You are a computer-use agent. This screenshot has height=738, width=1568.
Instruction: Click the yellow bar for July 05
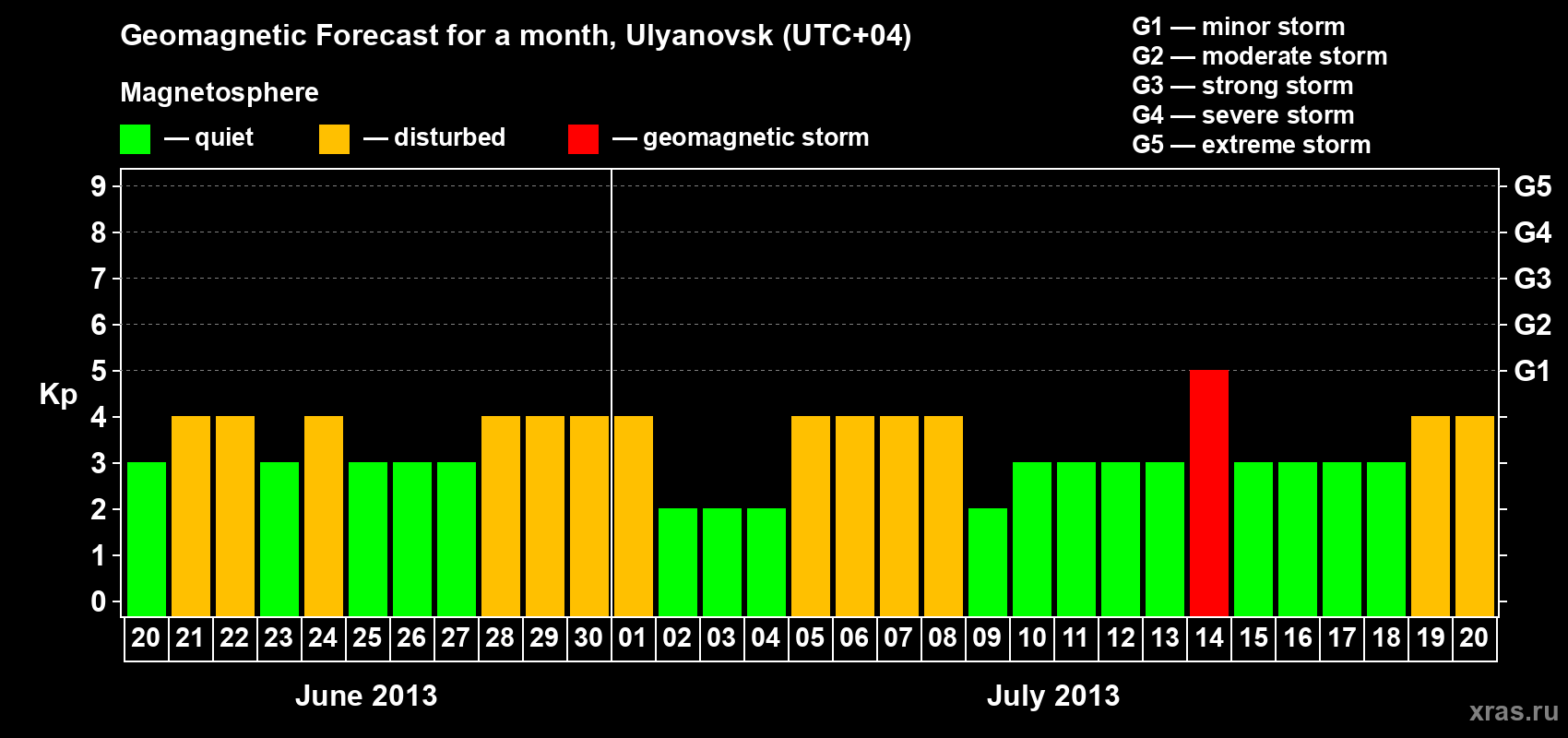811,516
